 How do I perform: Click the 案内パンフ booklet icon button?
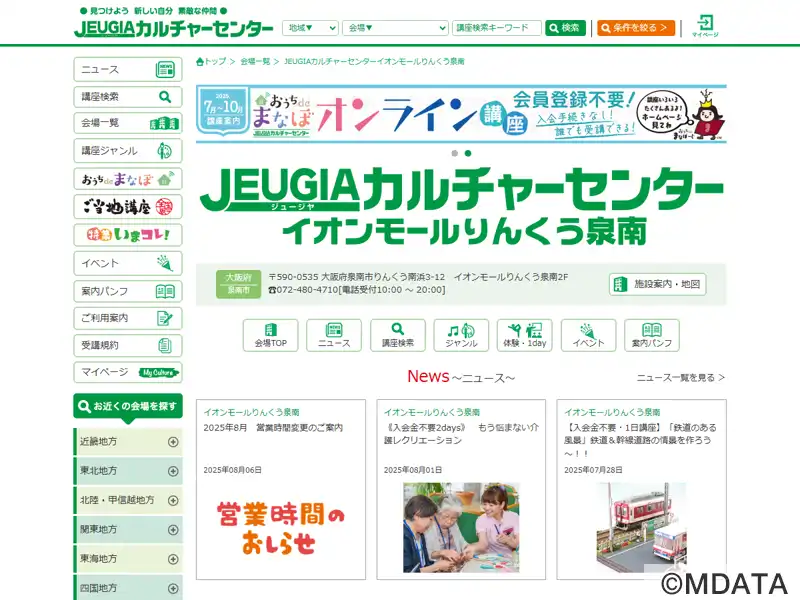[652, 335]
